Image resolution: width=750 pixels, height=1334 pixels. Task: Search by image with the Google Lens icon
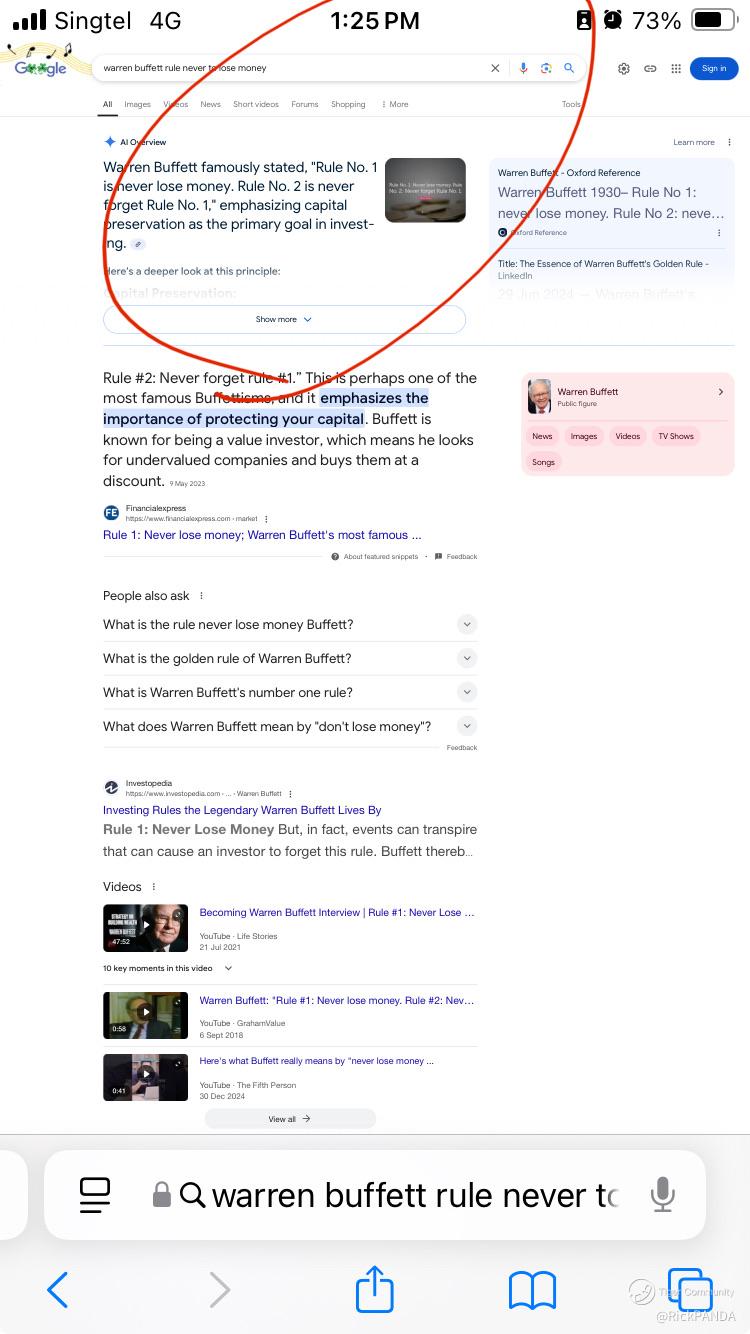(x=546, y=68)
